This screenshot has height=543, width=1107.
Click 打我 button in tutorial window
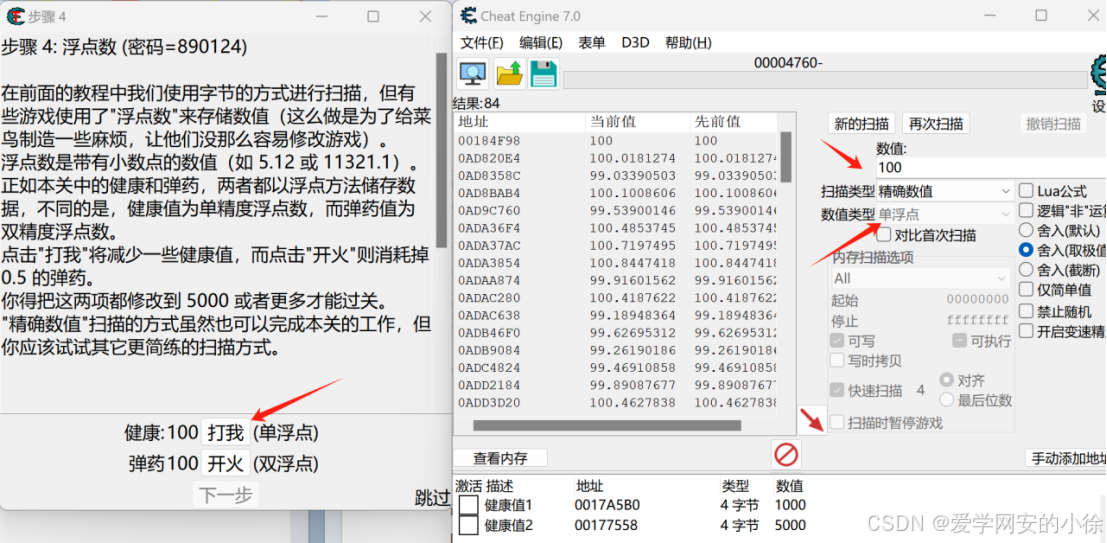tap(225, 432)
